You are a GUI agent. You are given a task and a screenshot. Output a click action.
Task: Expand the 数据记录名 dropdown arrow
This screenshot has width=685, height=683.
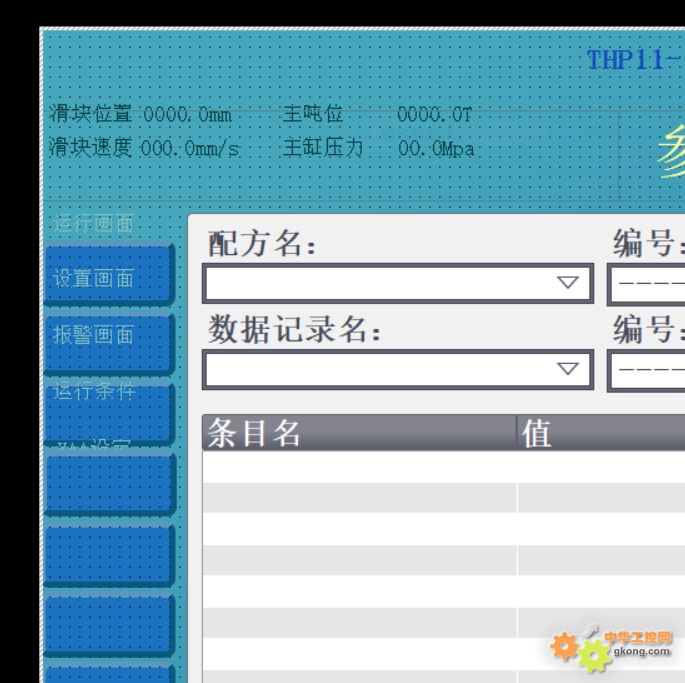point(568,369)
